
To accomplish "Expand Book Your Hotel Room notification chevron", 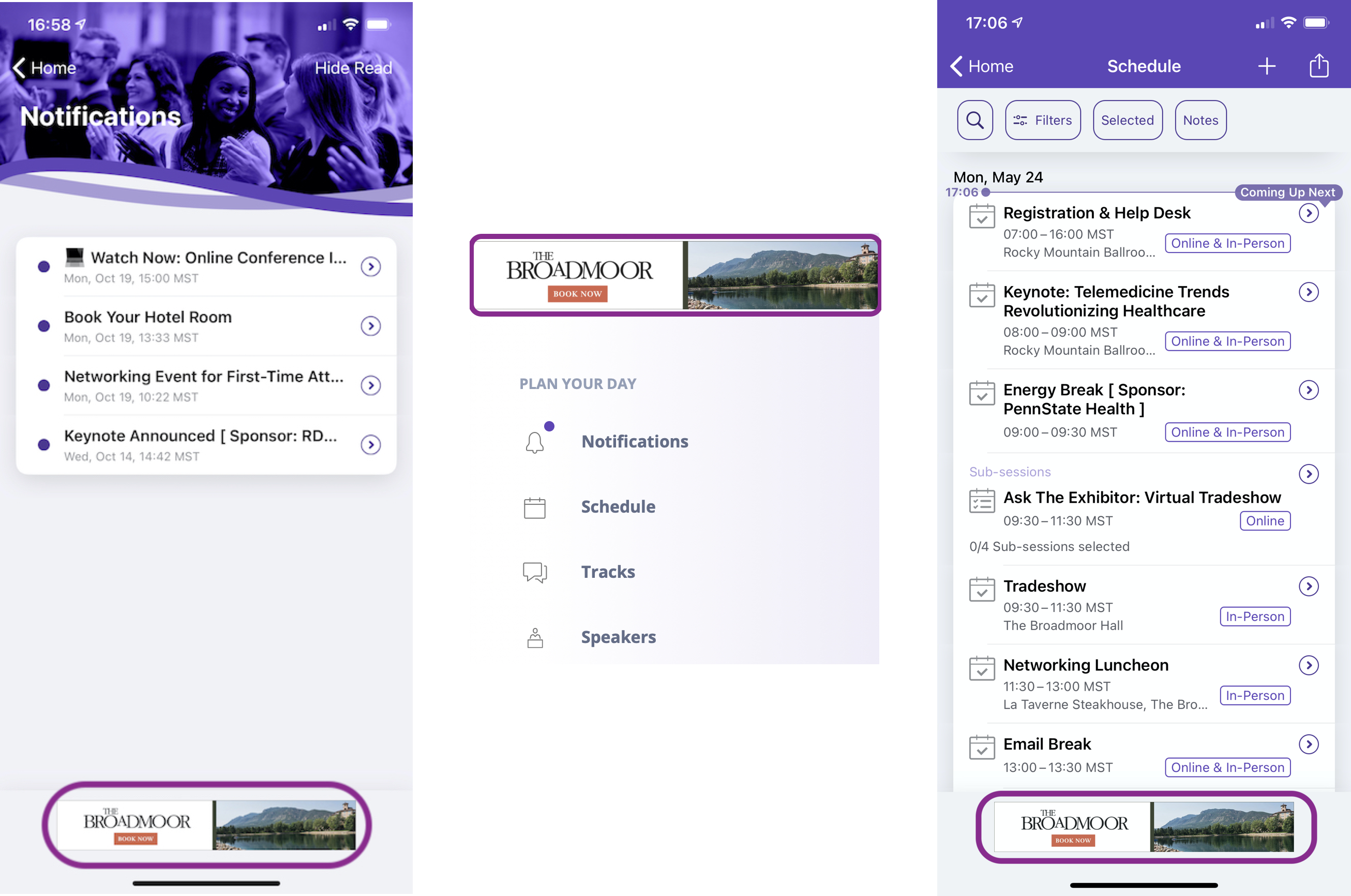I will 371,326.
